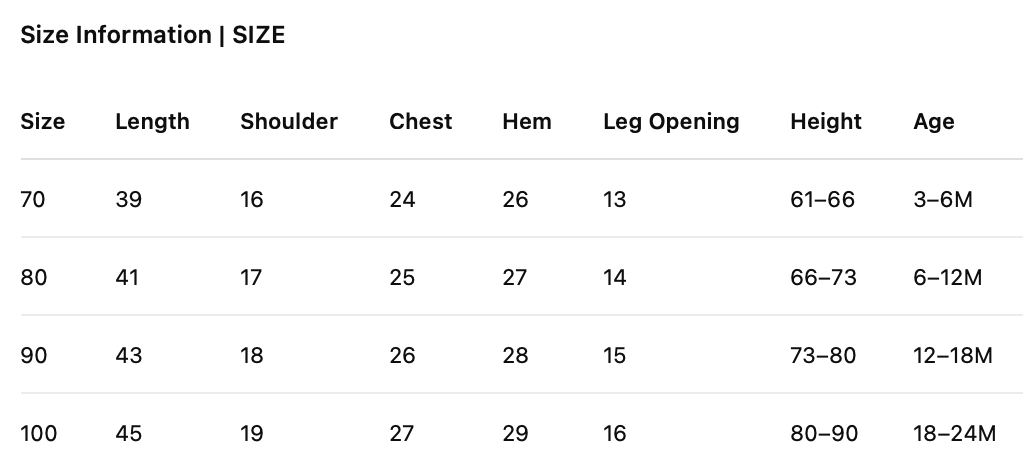The height and width of the screenshot is (474, 1024).
Task: Select the 3–6M age cell
Action: 943,199
